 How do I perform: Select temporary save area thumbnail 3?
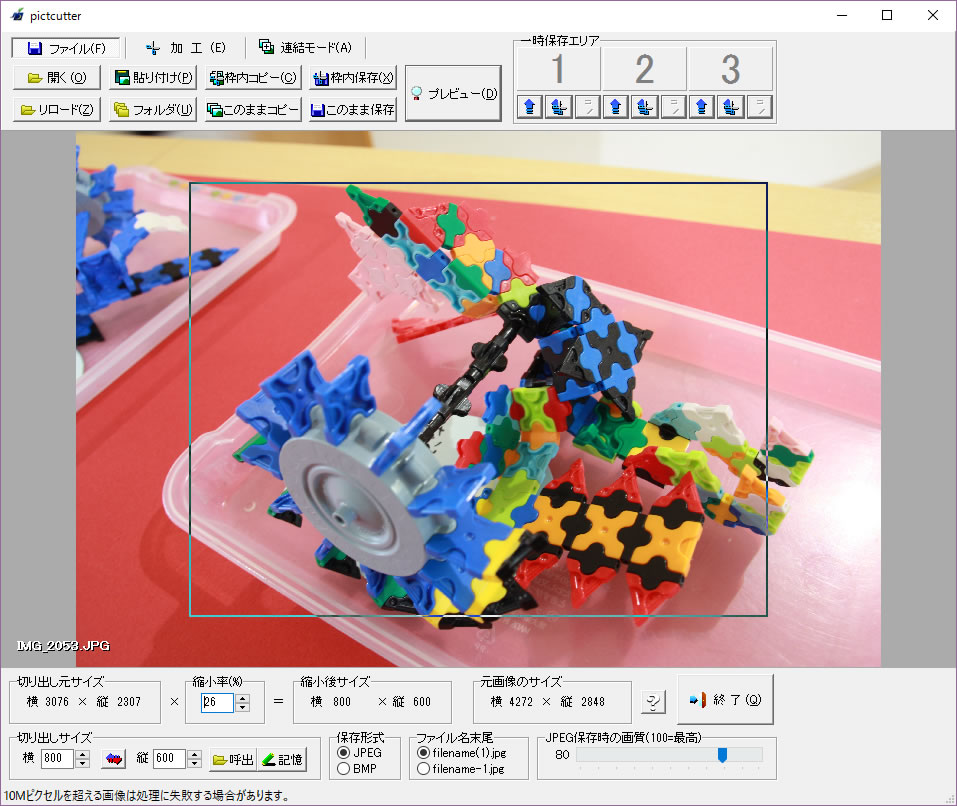(730, 68)
